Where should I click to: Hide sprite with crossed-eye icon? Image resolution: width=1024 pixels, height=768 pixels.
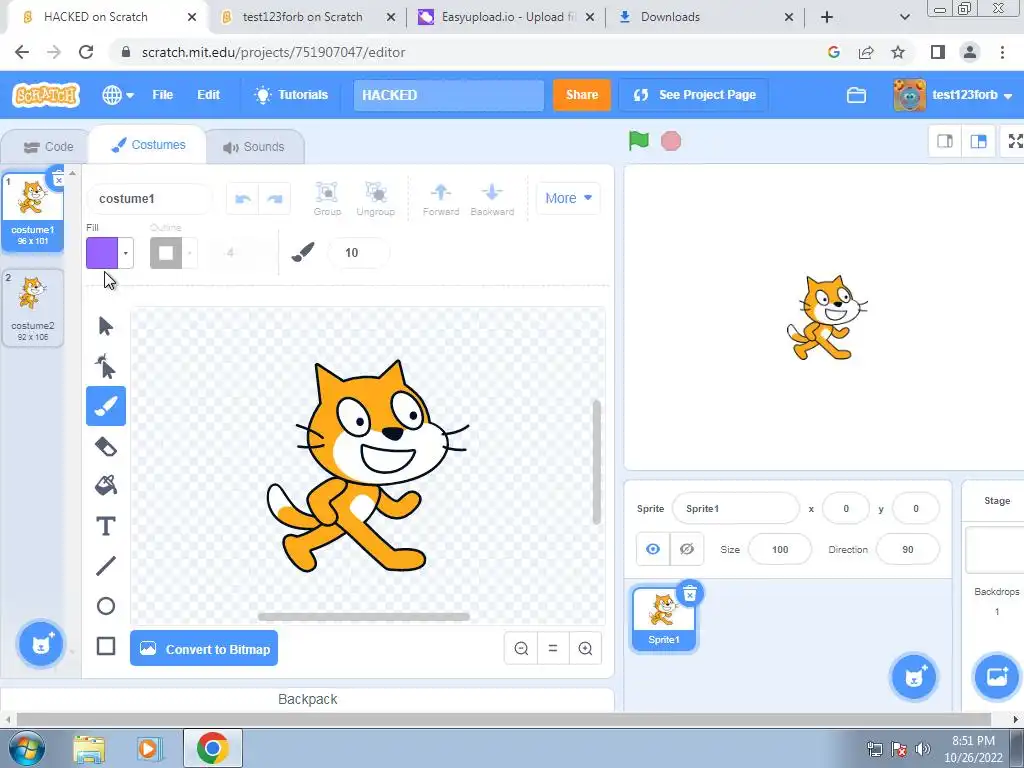coord(686,549)
